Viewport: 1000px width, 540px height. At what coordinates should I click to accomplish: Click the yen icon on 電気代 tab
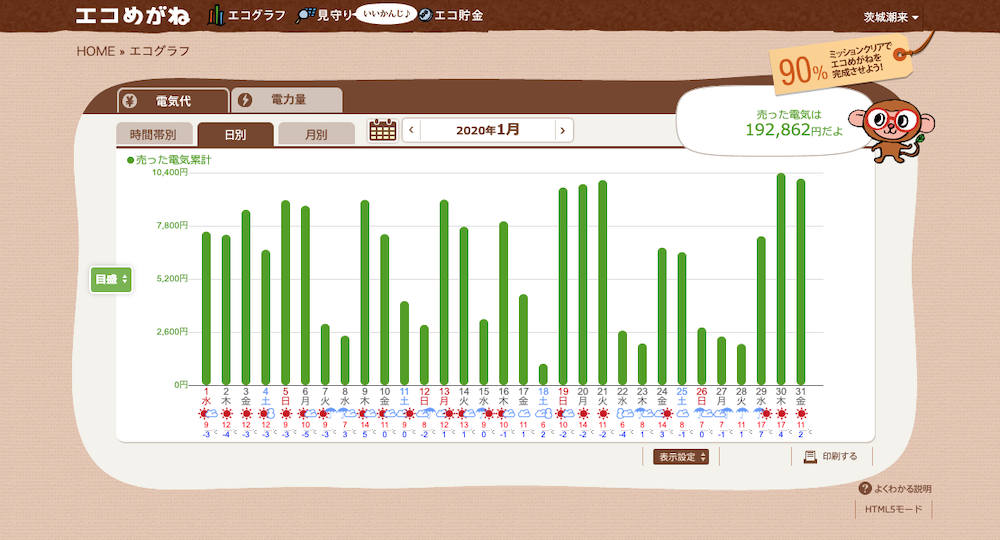point(130,101)
